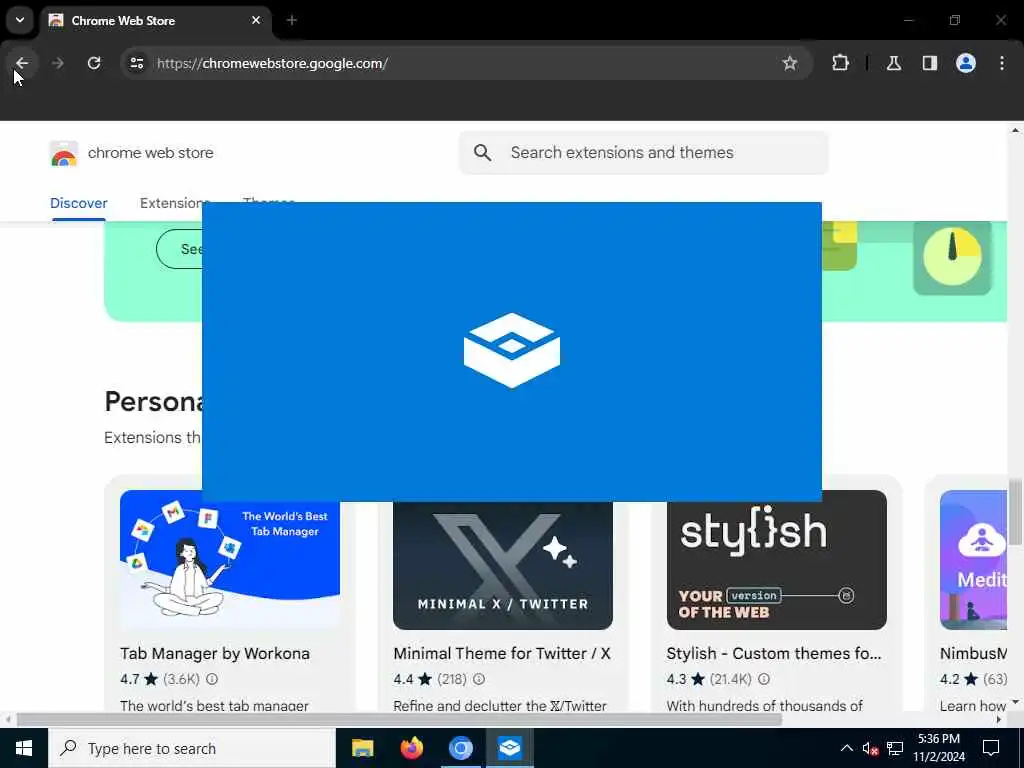Click the address bar URL
Image resolution: width=1024 pixels, height=768 pixels.
point(272,63)
